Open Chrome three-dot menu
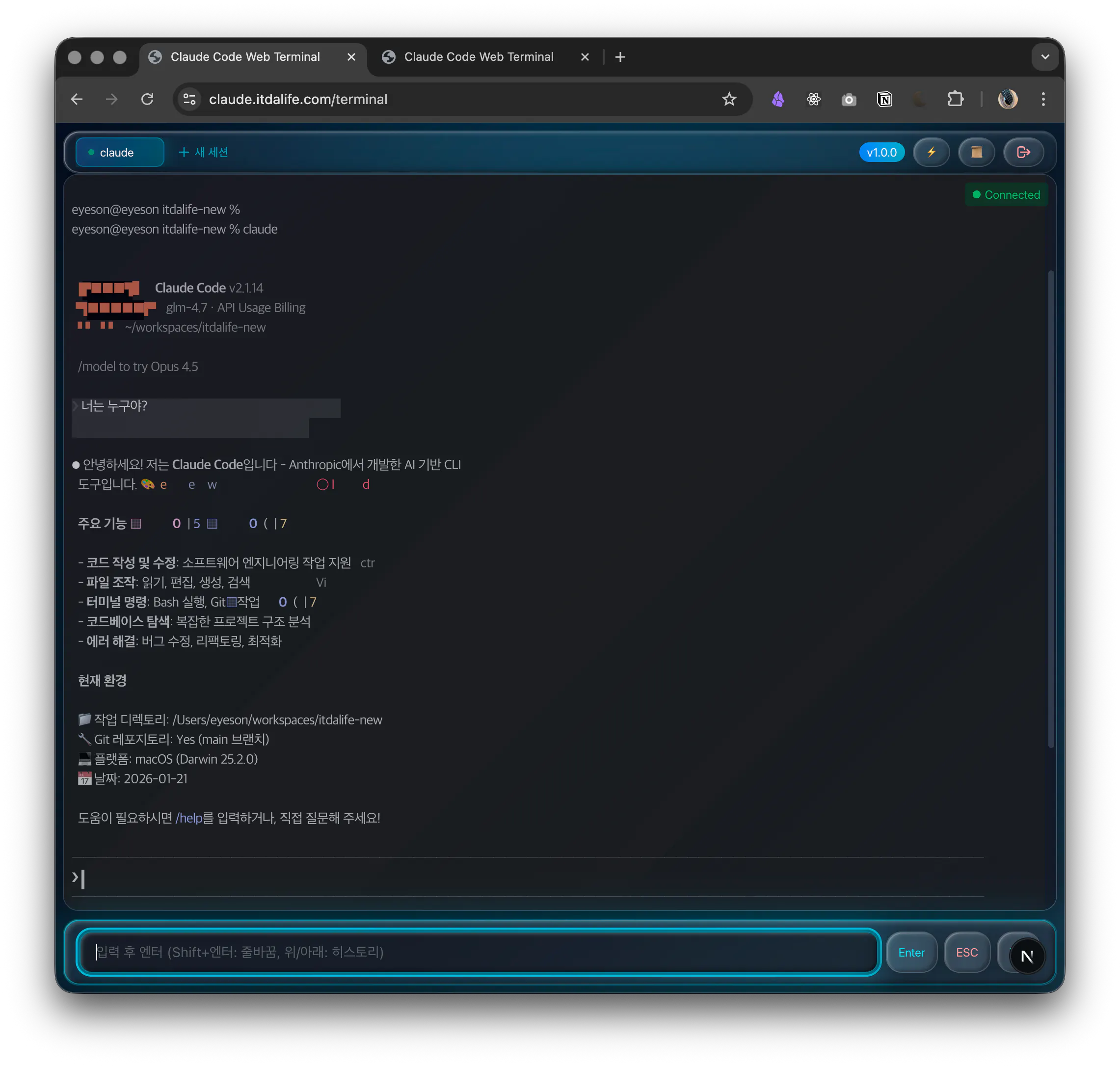Image resolution: width=1120 pixels, height=1066 pixels. 1043,100
